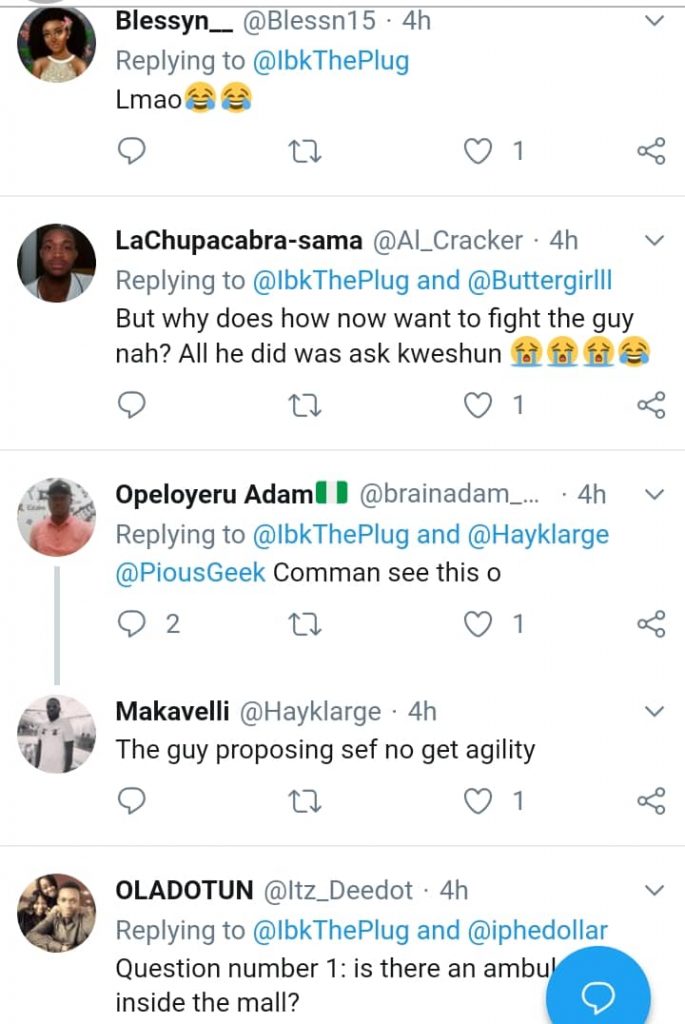Open Makavelli's profile avatar
Viewport: 685px width, 1024px height.
pyautogui.click(x=57, y=733)
